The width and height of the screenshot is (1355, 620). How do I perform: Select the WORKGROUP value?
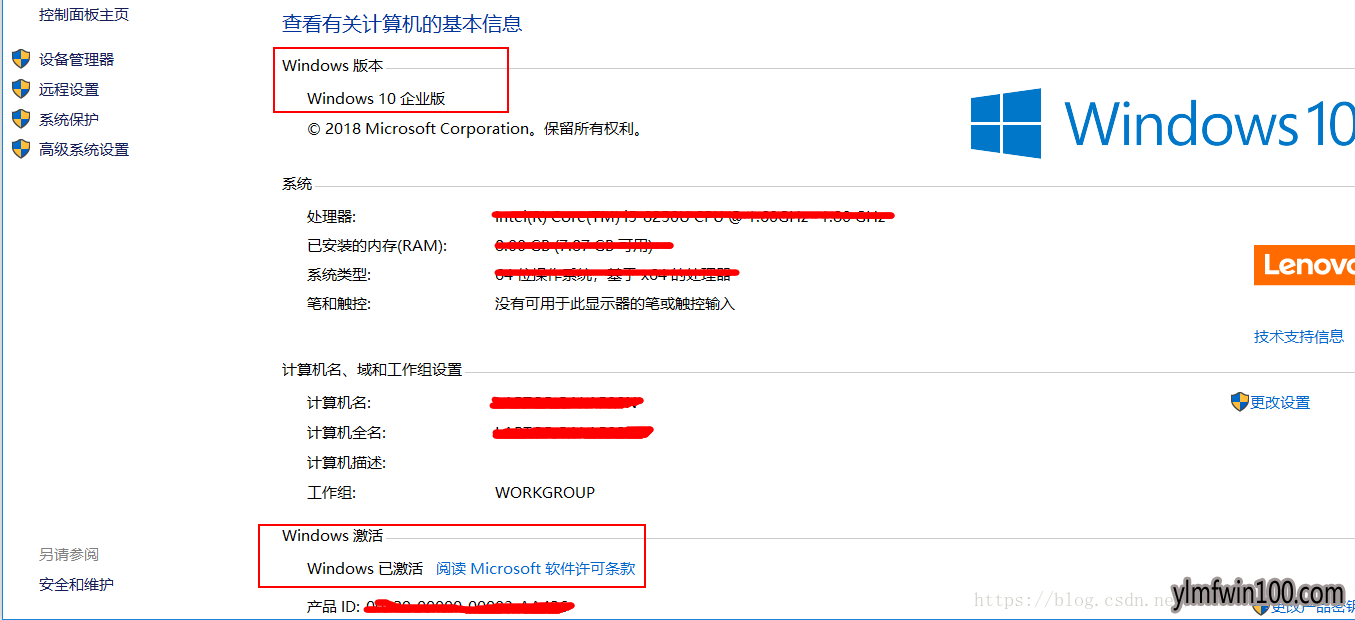[x=545, y=492]
